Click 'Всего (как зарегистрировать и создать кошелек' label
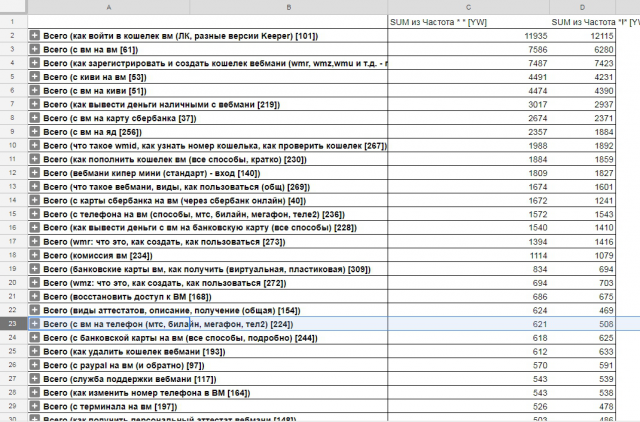 [x=215, y=63]
